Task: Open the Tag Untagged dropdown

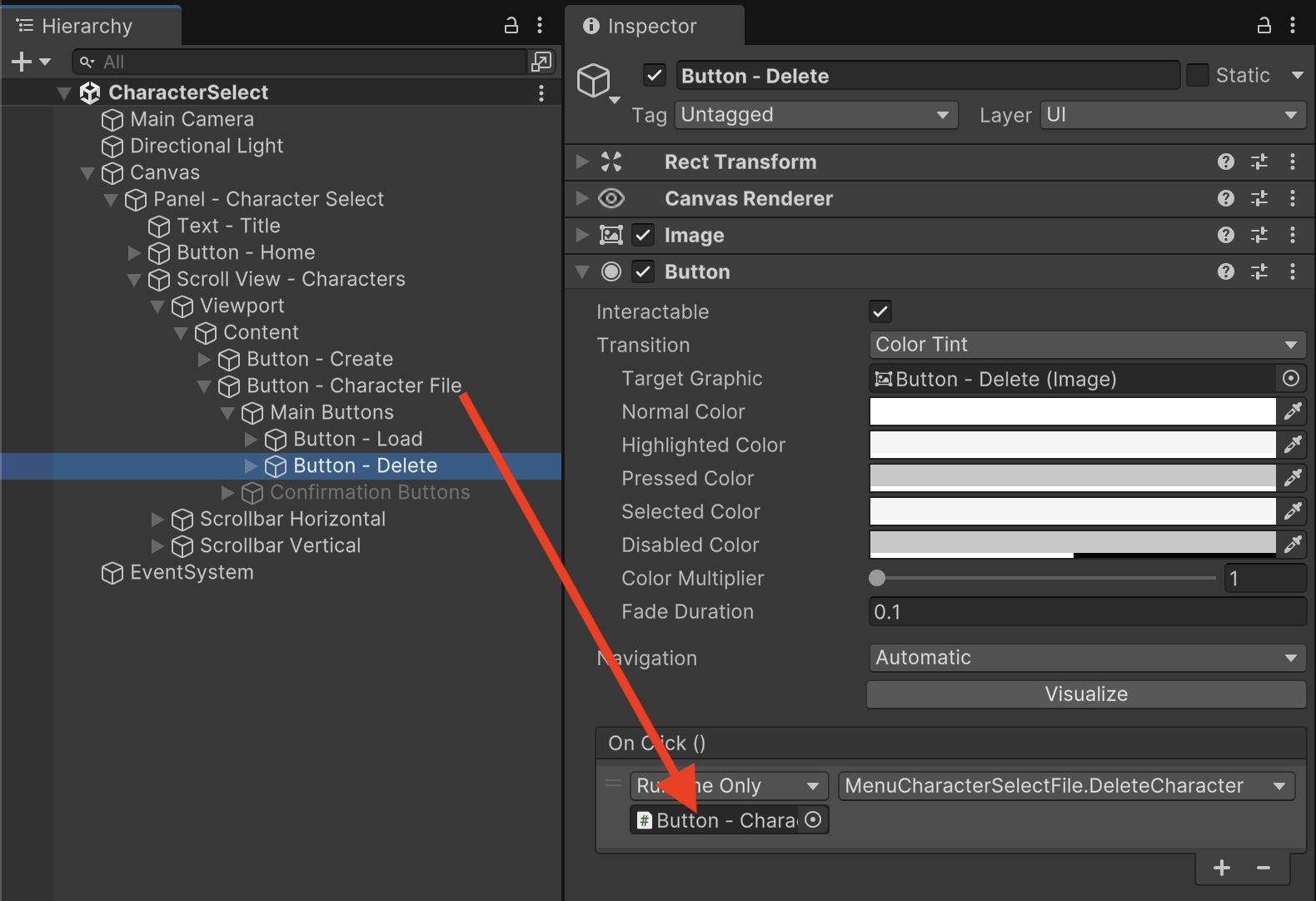Action: [815, 115]
